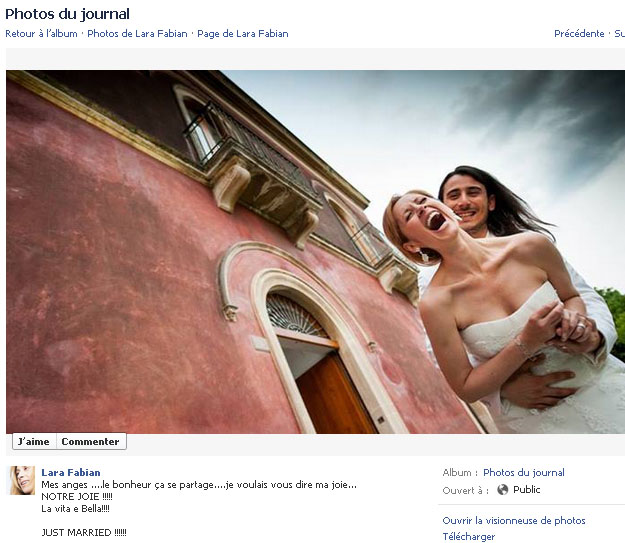
Task: Click Ouvrir la visionneuse de photos
Action: pyautogui.click(x=514, y=520)
